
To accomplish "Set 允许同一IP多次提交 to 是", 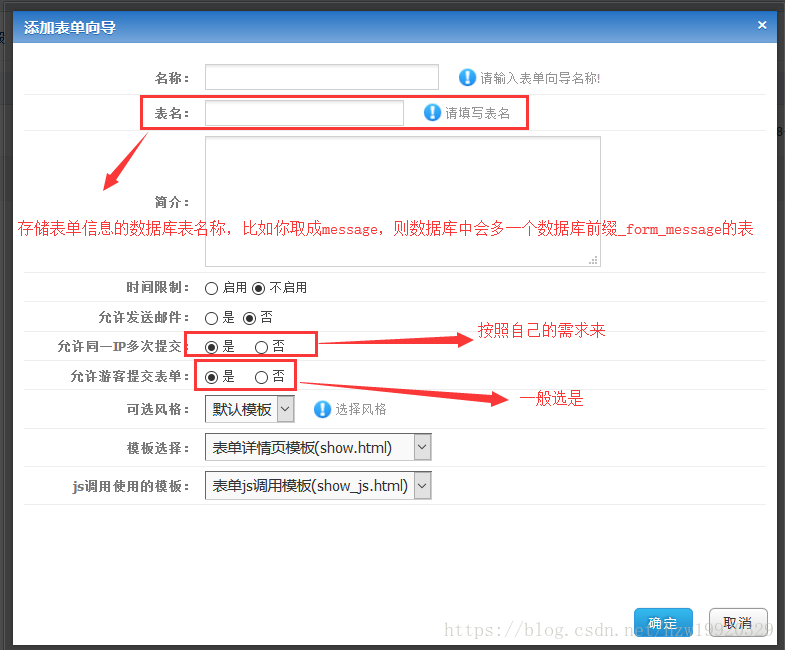I will pos(211,347).
